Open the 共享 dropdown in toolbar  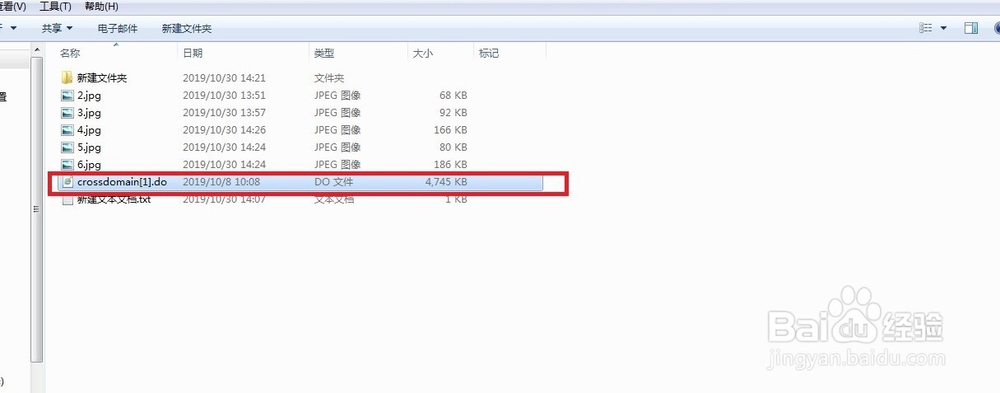click(x=57, y=28)
